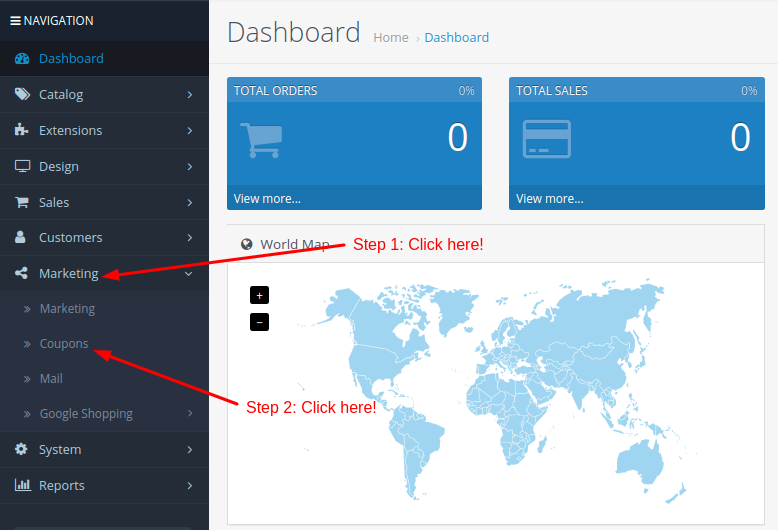This screenshot has width=778, height=530.
Task: Click the 0% value in Total Sales tile
Action: click(749, 91)
